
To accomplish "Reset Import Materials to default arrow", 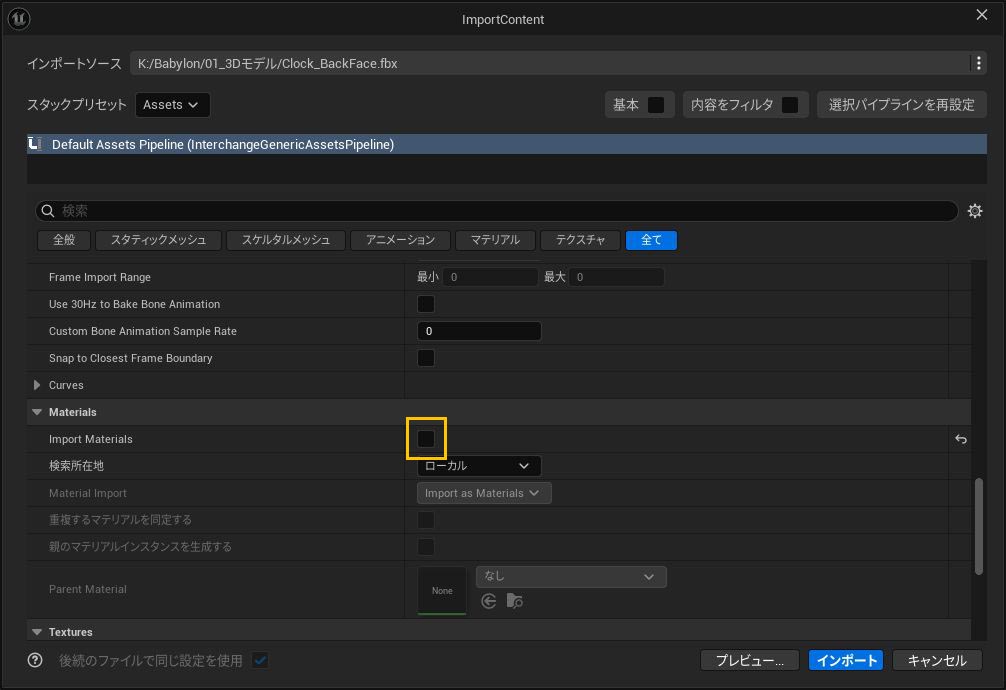I will 961,439.
